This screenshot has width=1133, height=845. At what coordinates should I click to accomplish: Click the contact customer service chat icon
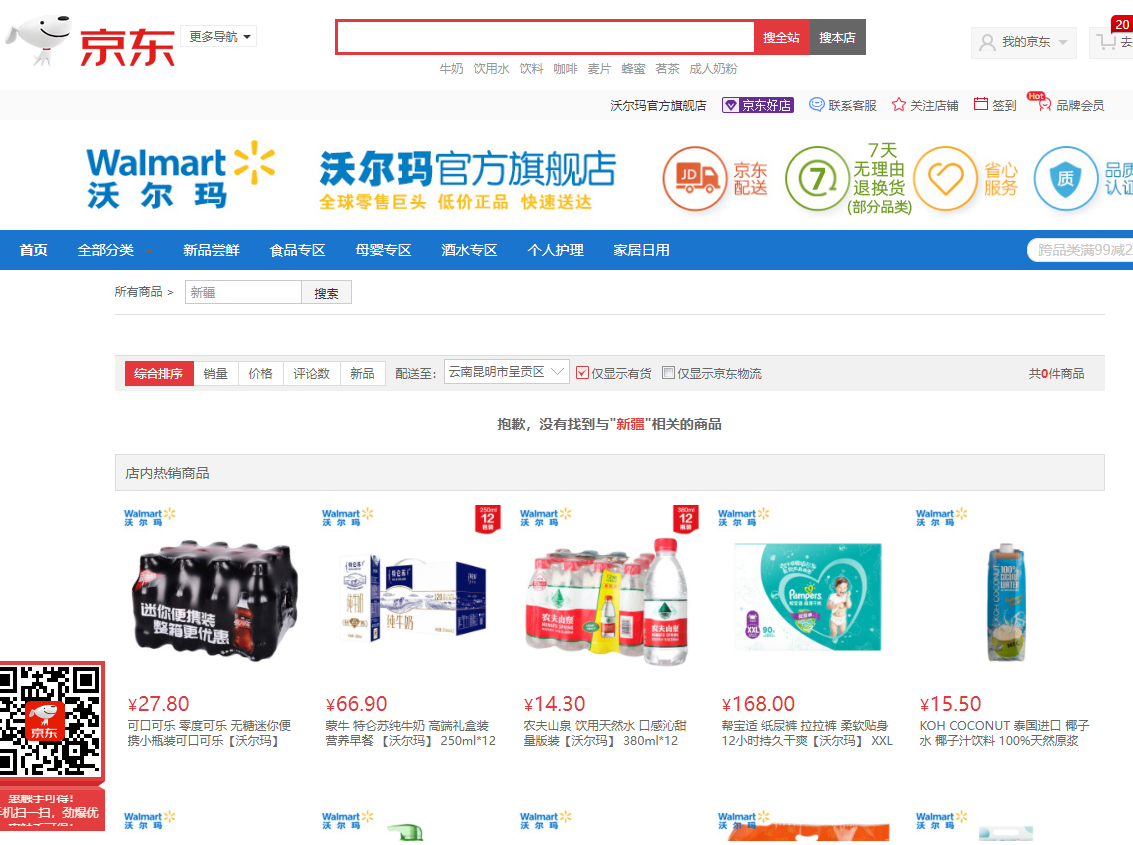point(816,105)
